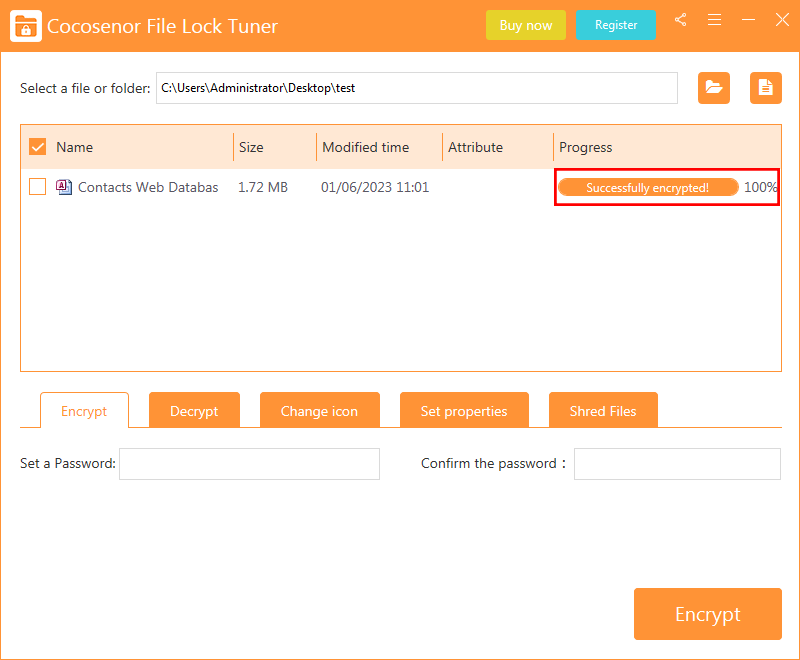Click the padlock app logo icon
Image resolution: width=800 pixels, height=660 pixels.
26,26
